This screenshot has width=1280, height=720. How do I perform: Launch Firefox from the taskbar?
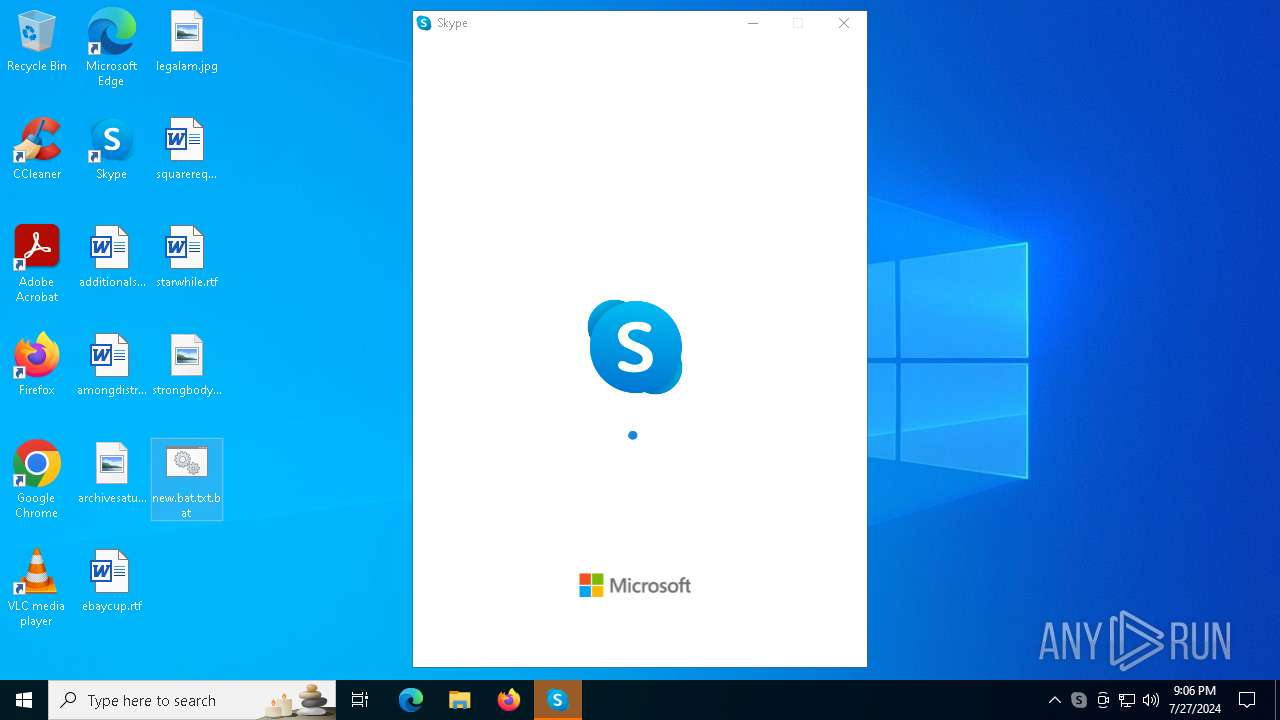coord(509,700)
